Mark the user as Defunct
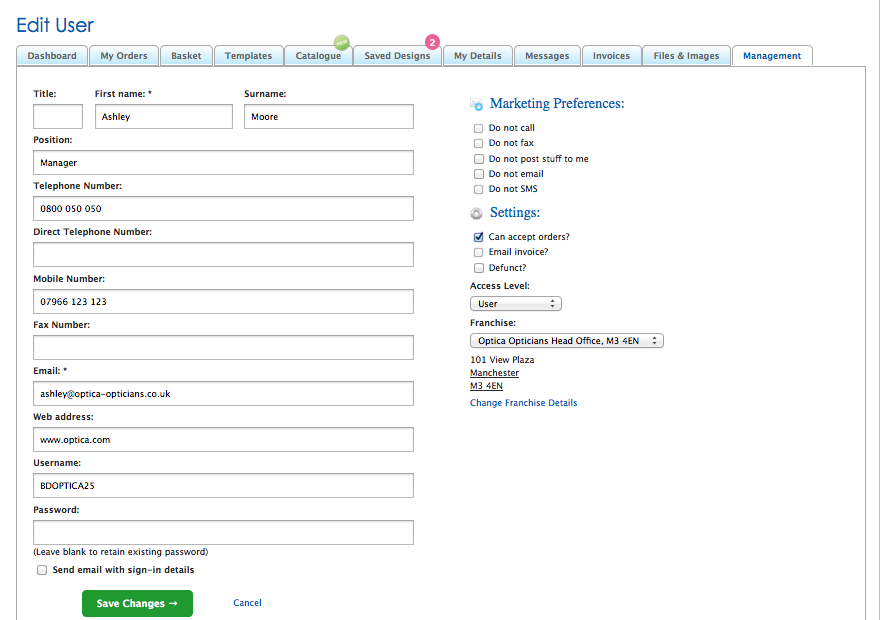 pyautogui.click(x=478, y=267)
